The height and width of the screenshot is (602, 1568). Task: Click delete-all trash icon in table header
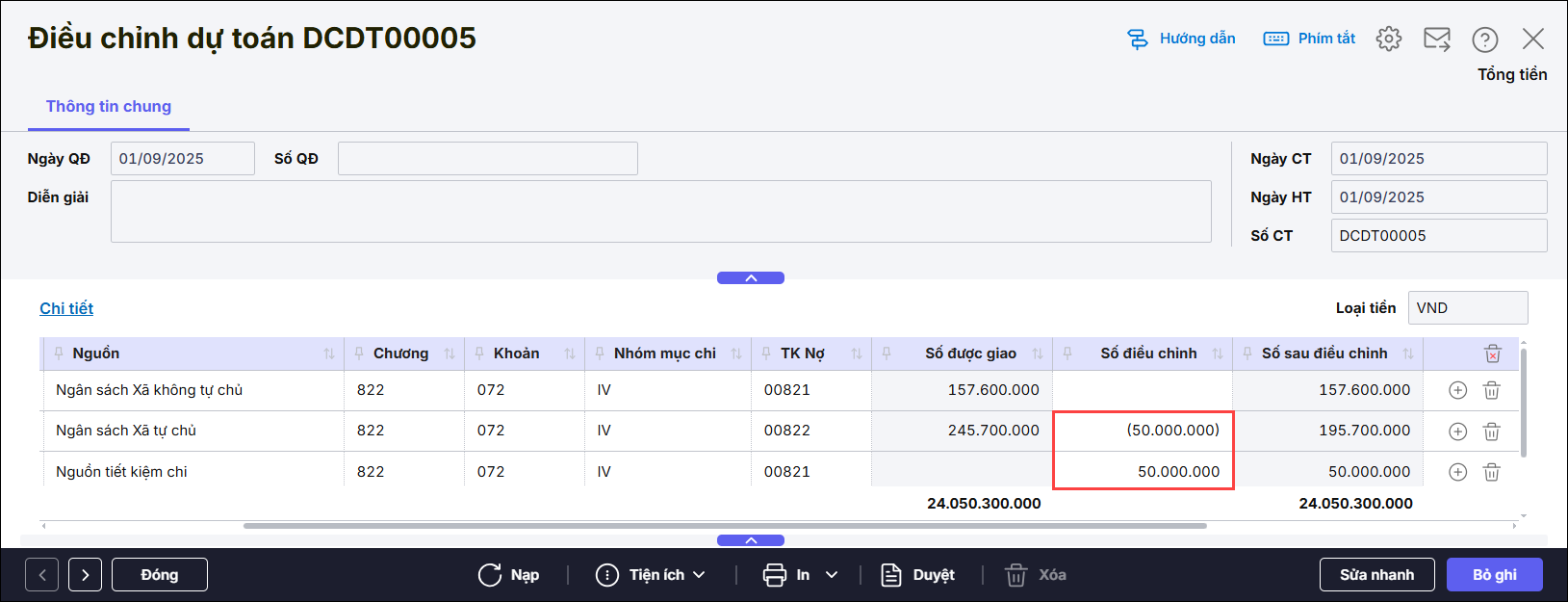[1492, 353]
